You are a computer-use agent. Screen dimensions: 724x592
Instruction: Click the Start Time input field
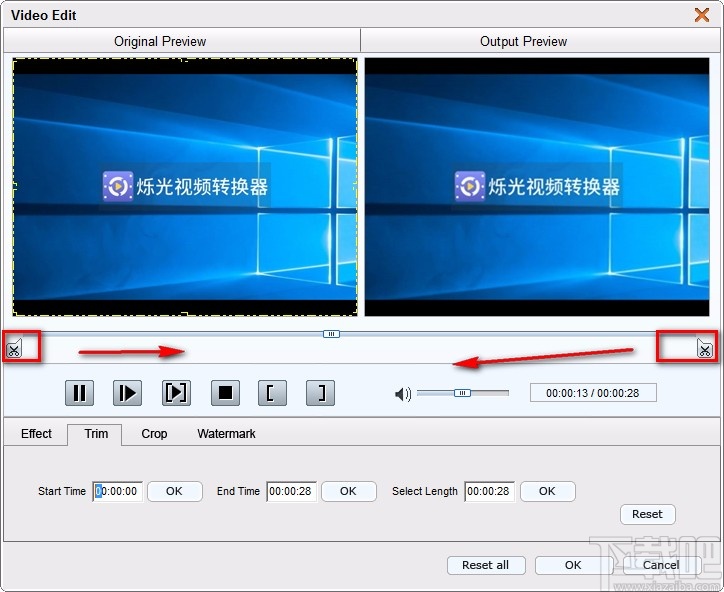[118, 491]
